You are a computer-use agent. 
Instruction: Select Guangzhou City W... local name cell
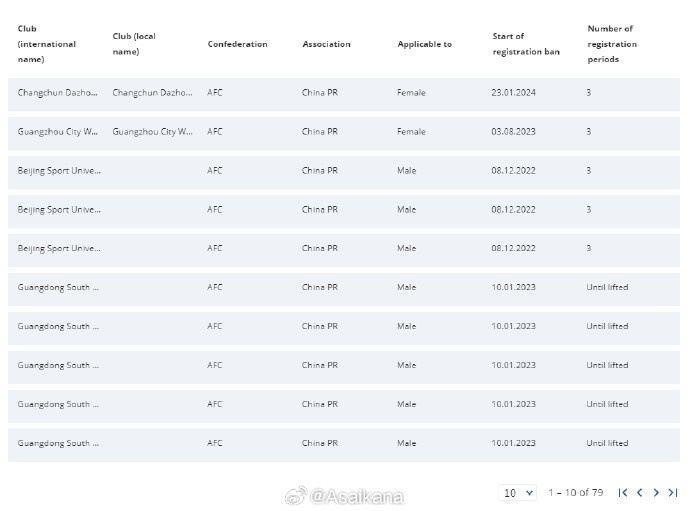coord(152,132)
